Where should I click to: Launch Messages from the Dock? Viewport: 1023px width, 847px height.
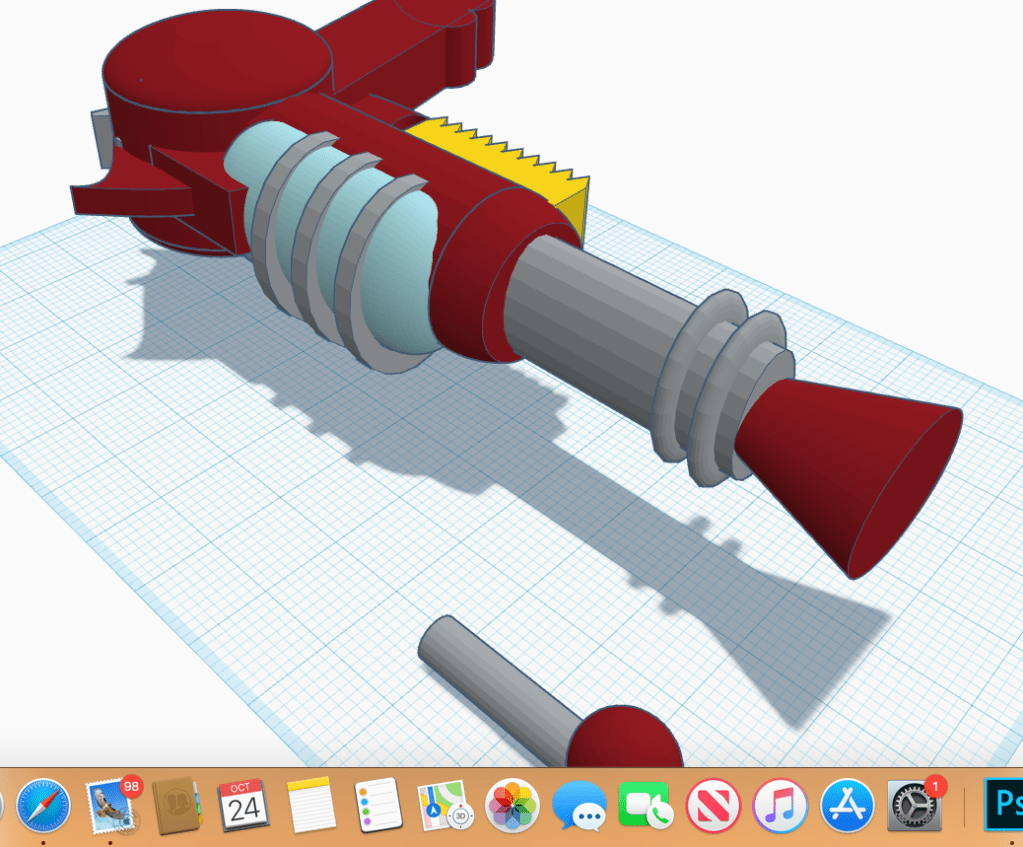tap(579, 805)
